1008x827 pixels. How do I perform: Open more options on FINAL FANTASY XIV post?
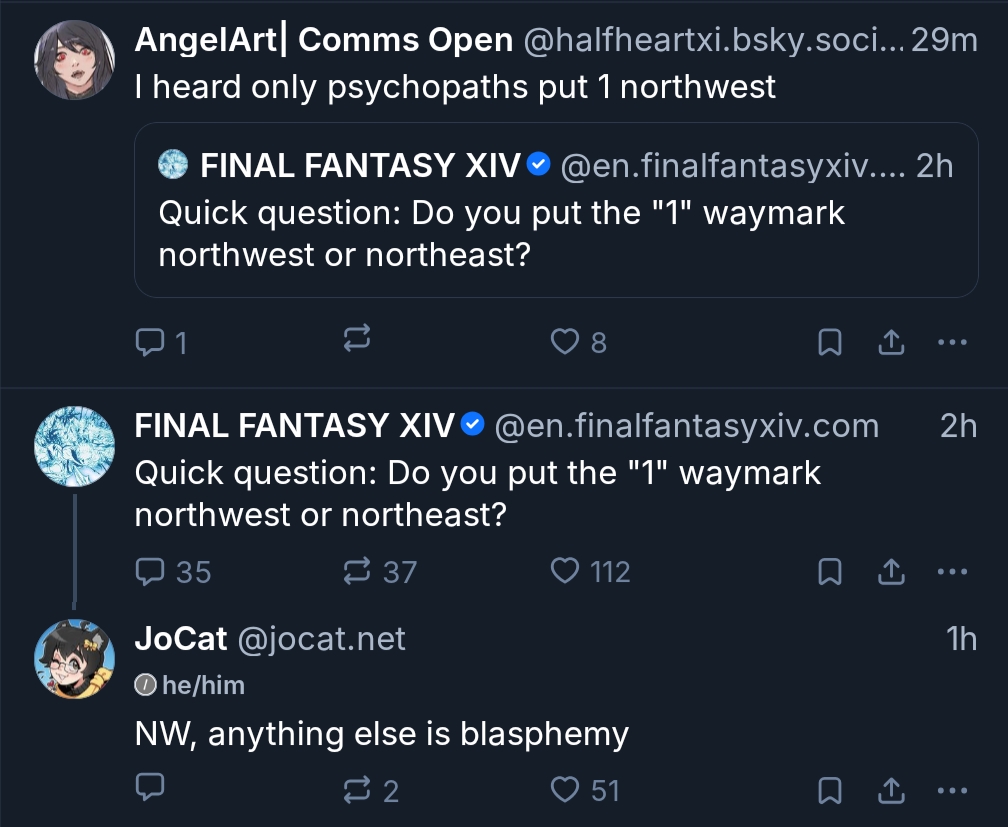pyautogui.click(x=952, y=572)
